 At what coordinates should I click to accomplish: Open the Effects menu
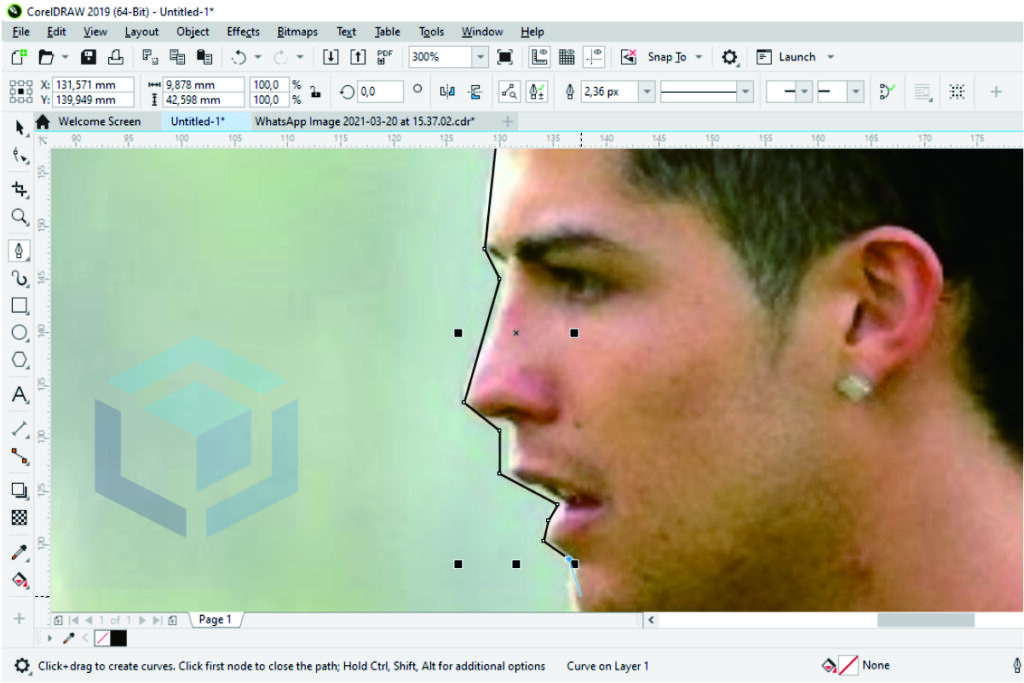pos(243,31)
